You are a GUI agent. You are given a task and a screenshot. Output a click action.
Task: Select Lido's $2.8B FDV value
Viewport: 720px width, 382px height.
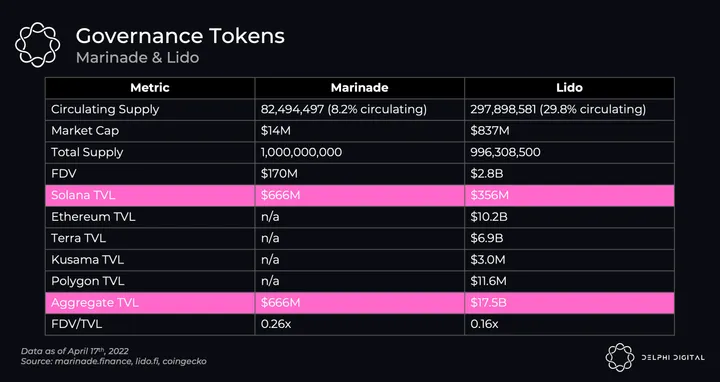(489, 174)
